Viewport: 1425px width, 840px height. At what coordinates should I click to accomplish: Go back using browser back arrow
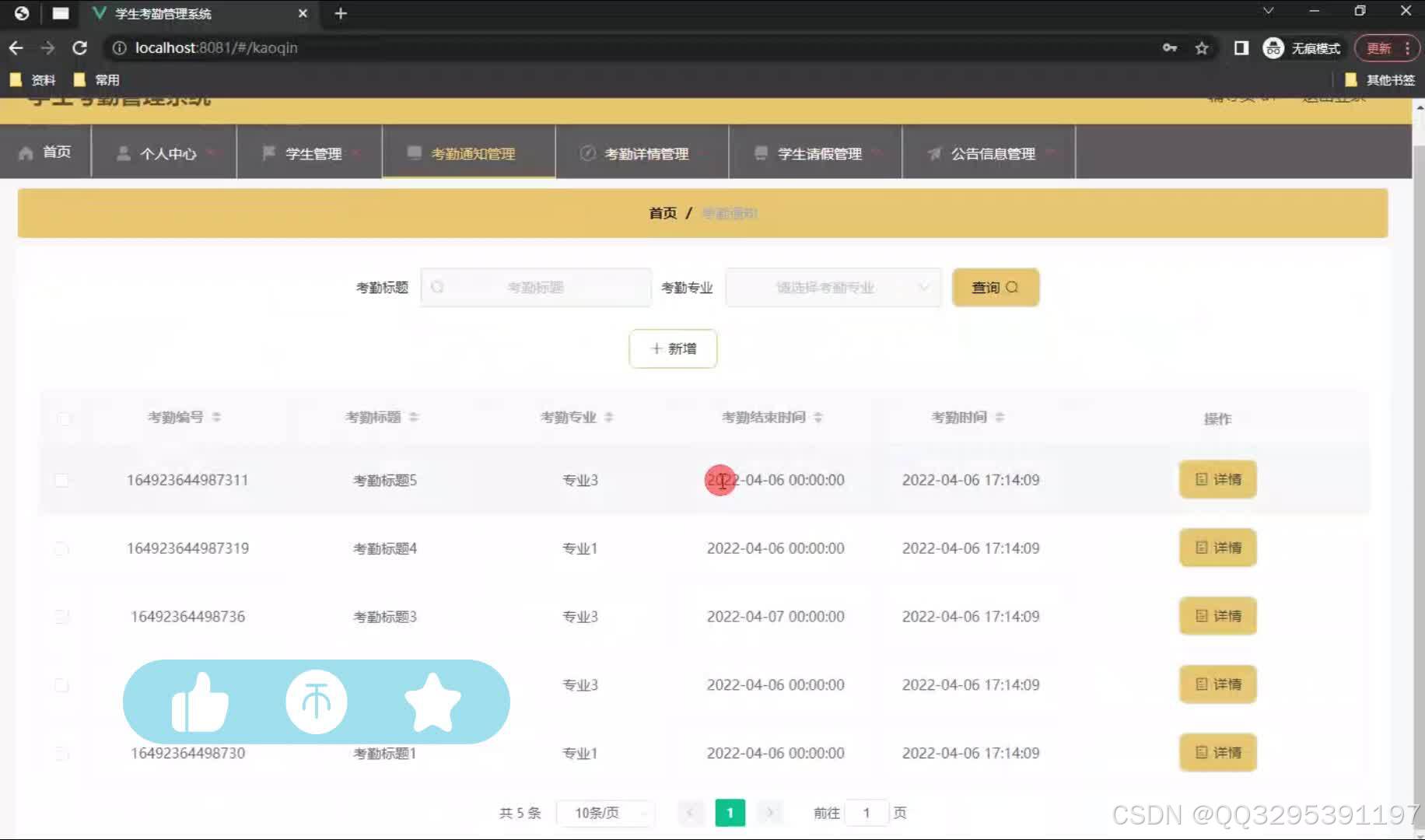click(16, 48)
